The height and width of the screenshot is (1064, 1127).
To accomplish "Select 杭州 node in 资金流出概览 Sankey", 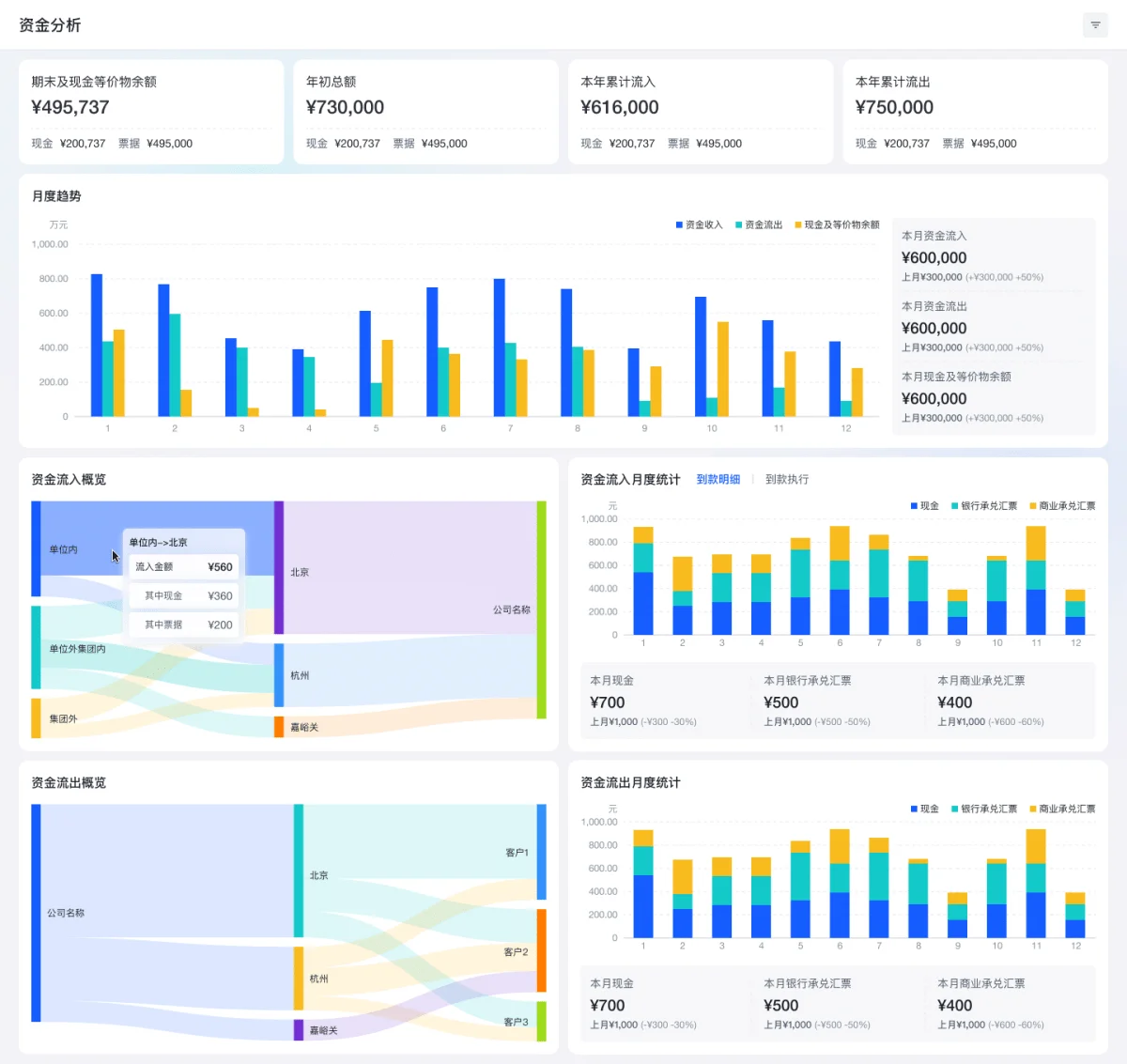I will pos(299,978).
